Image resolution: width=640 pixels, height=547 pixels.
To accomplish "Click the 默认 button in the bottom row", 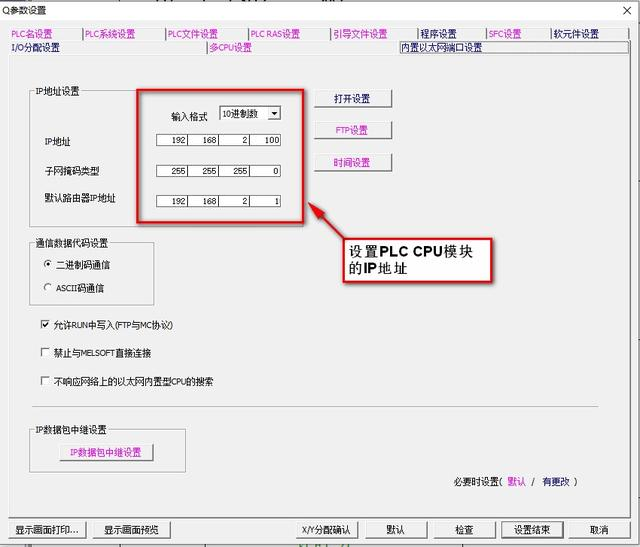I will tap(396, 530).
